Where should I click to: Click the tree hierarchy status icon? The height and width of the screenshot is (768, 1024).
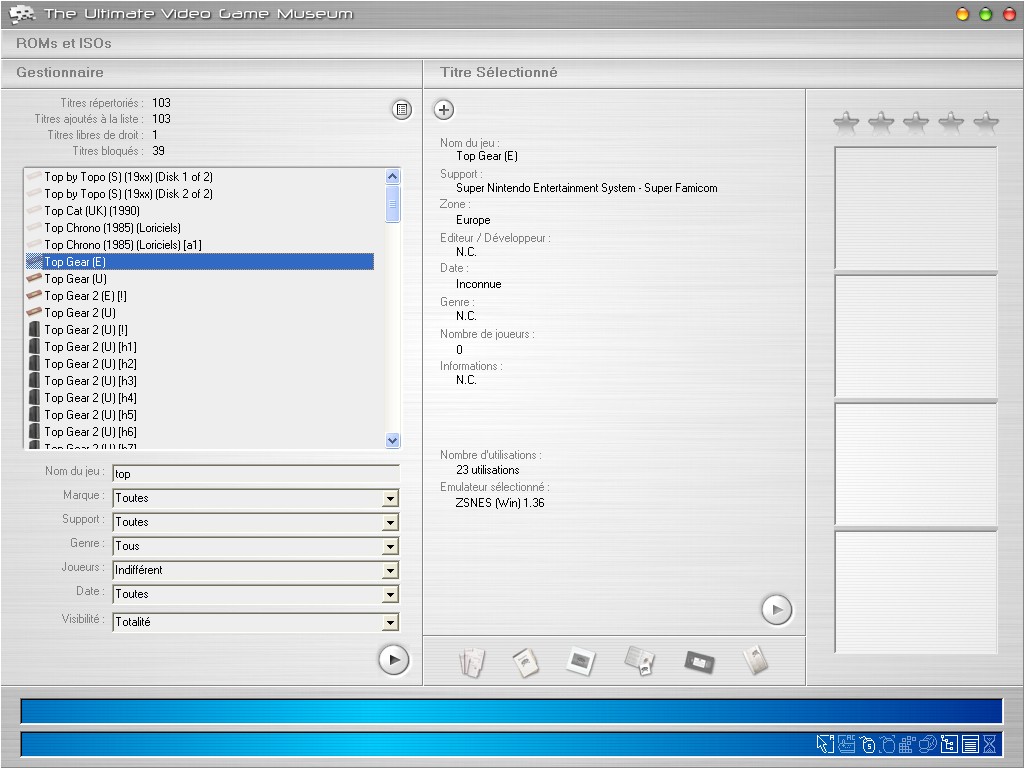[949, 744]
